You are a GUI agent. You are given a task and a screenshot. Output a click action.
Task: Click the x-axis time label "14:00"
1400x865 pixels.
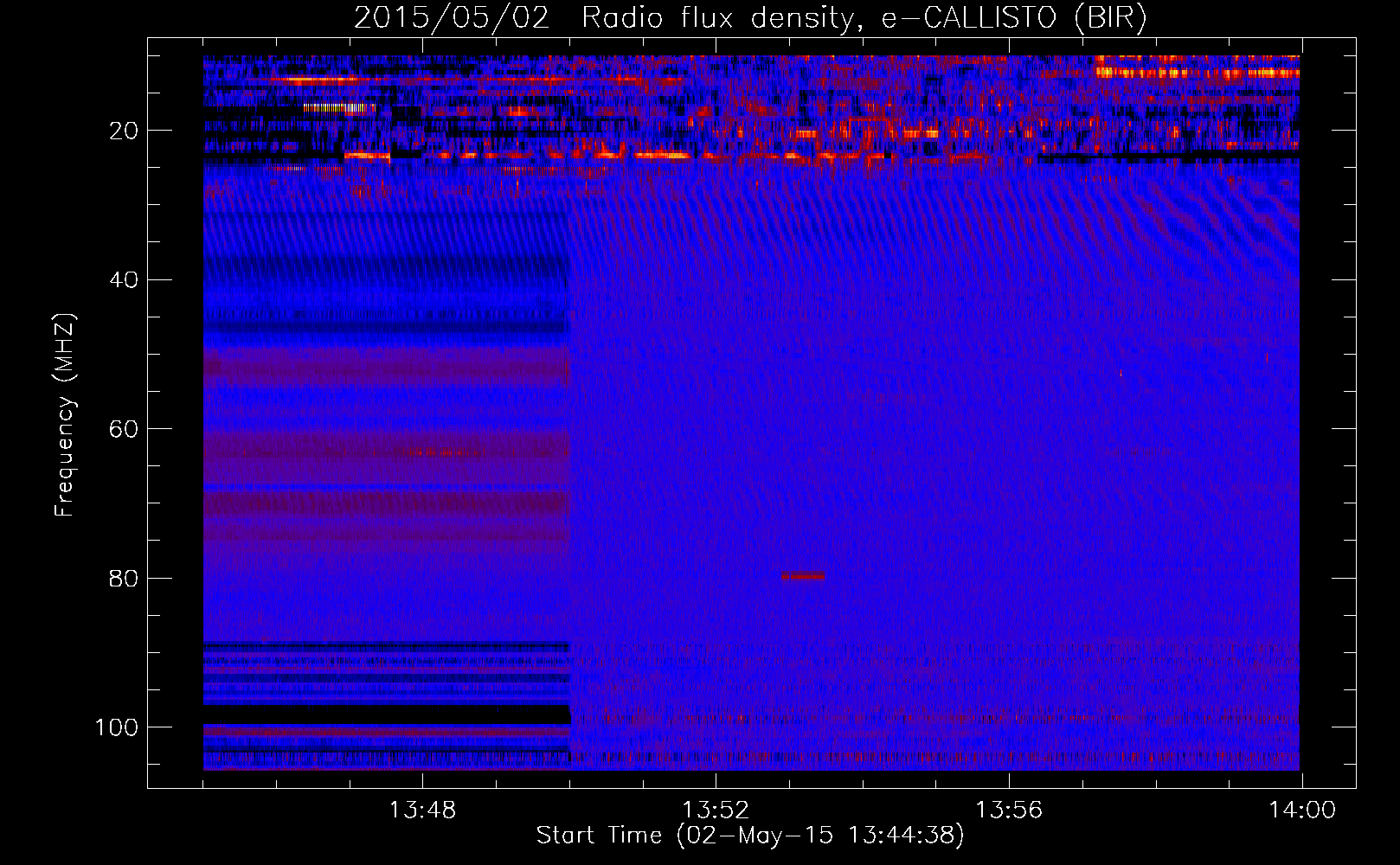point(1302,811)
